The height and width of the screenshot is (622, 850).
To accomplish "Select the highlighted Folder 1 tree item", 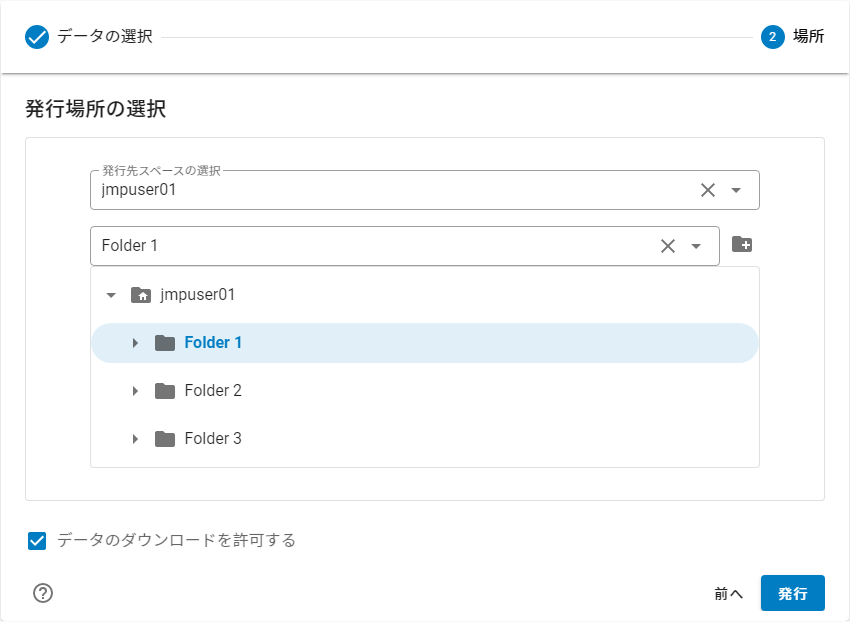I will (x=213, y=342).
